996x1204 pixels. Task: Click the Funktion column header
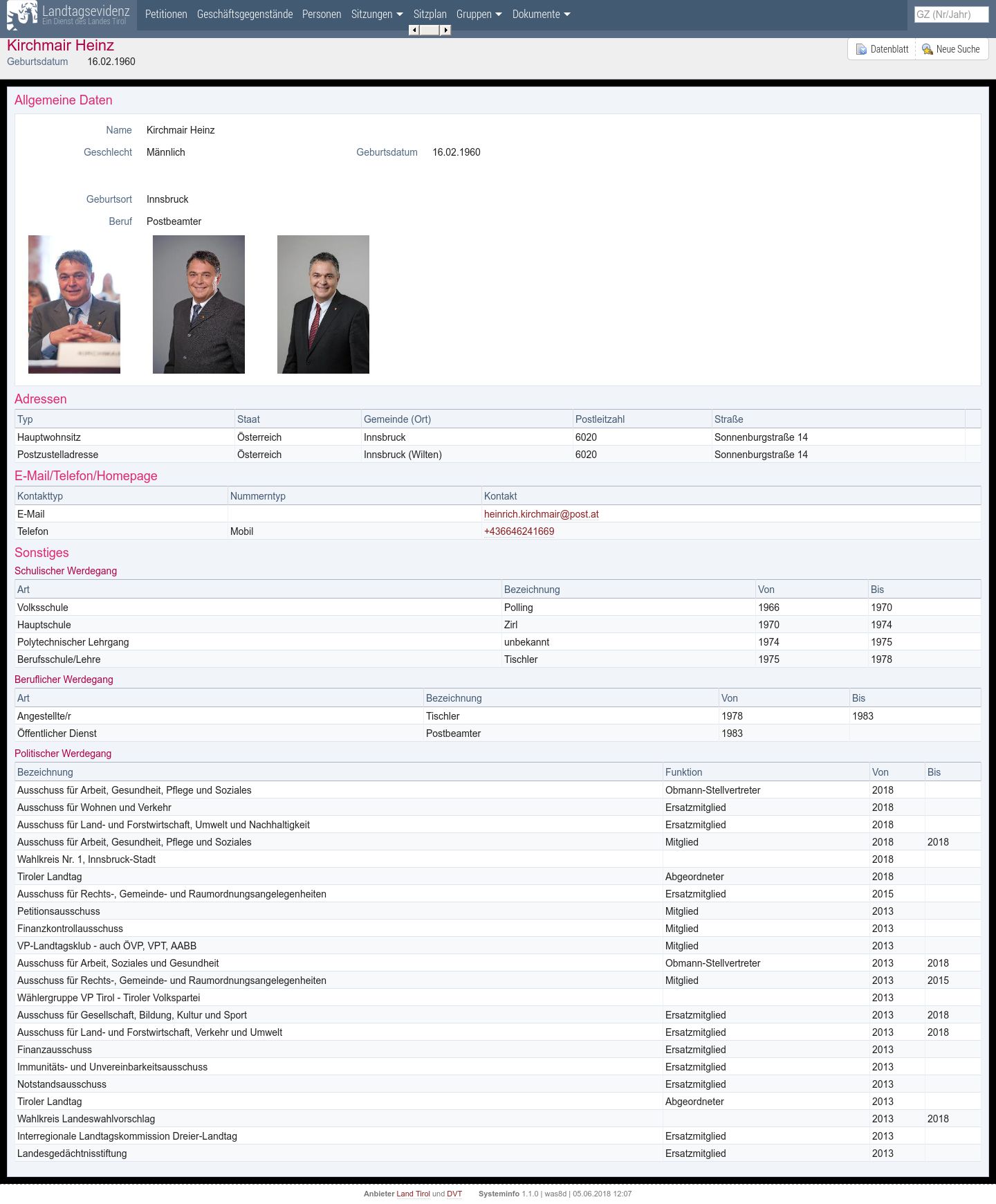coord(766,772)
